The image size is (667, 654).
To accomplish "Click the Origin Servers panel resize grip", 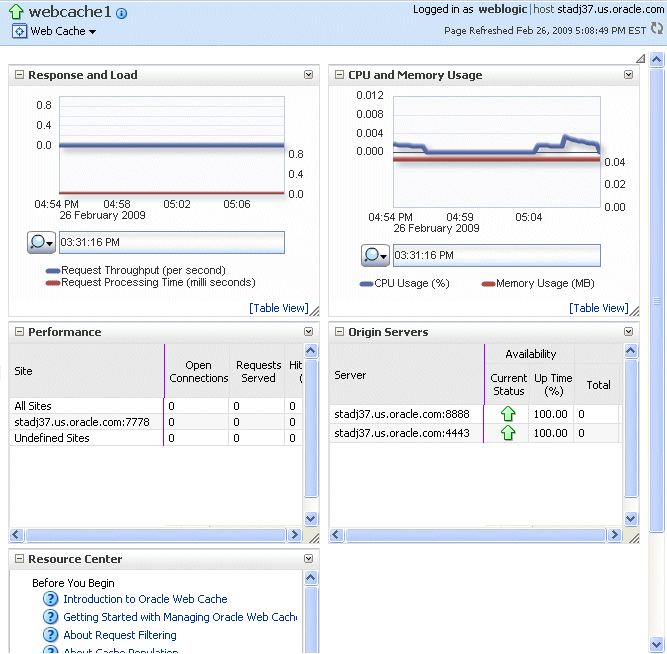I will click(634, 538).
